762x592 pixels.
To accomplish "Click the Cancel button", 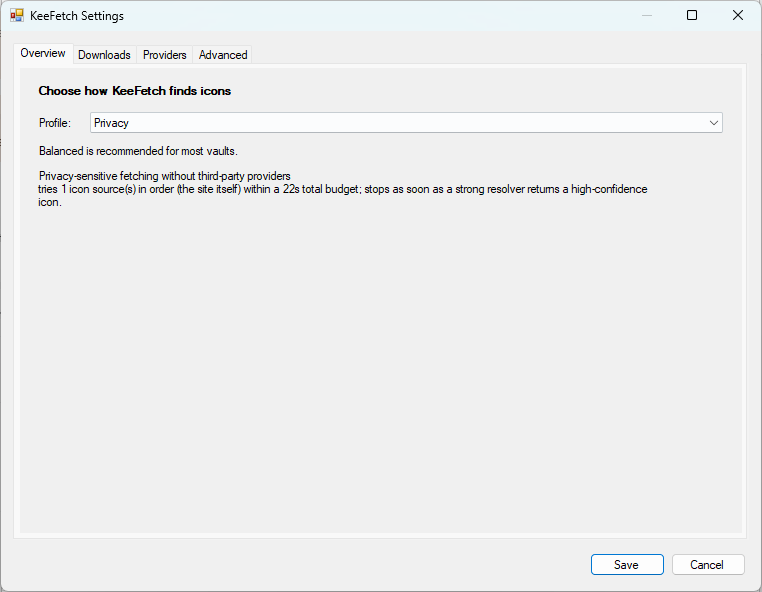I will coord(708,564).
